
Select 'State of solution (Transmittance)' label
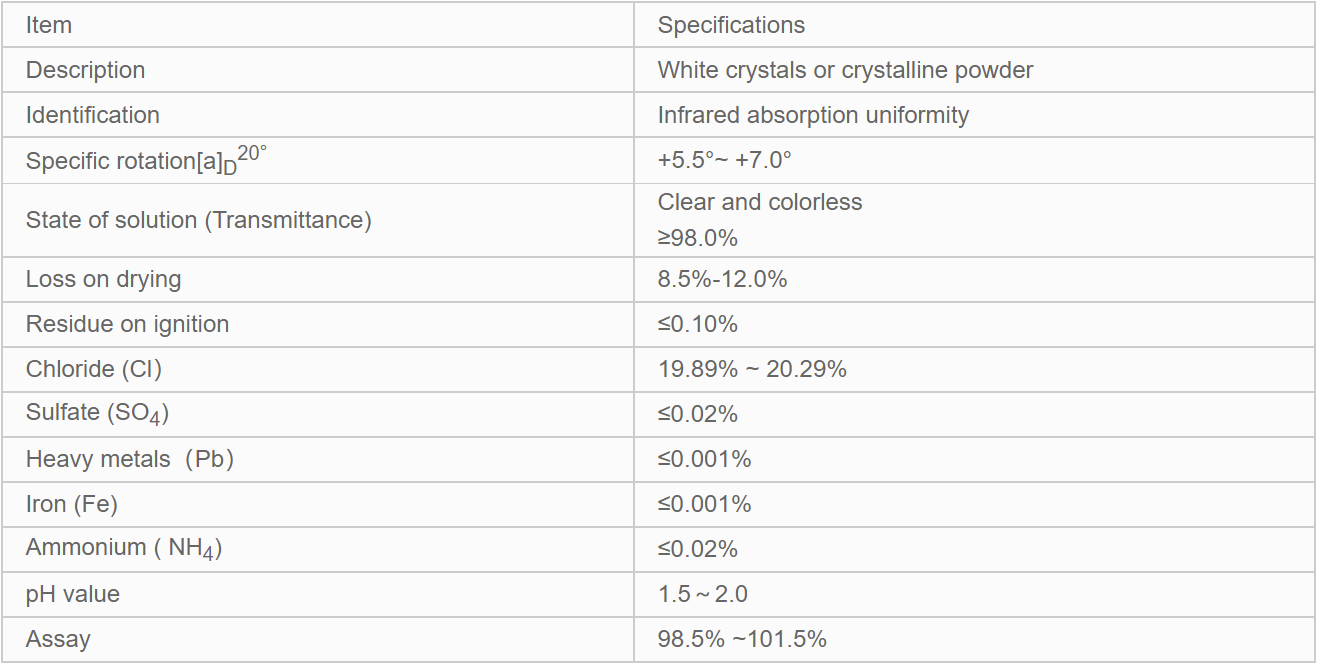coord(198,220)
